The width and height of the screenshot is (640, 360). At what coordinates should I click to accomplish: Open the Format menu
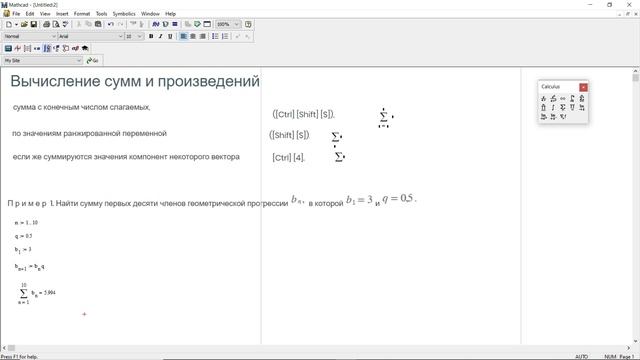click(x=82, y=13)
